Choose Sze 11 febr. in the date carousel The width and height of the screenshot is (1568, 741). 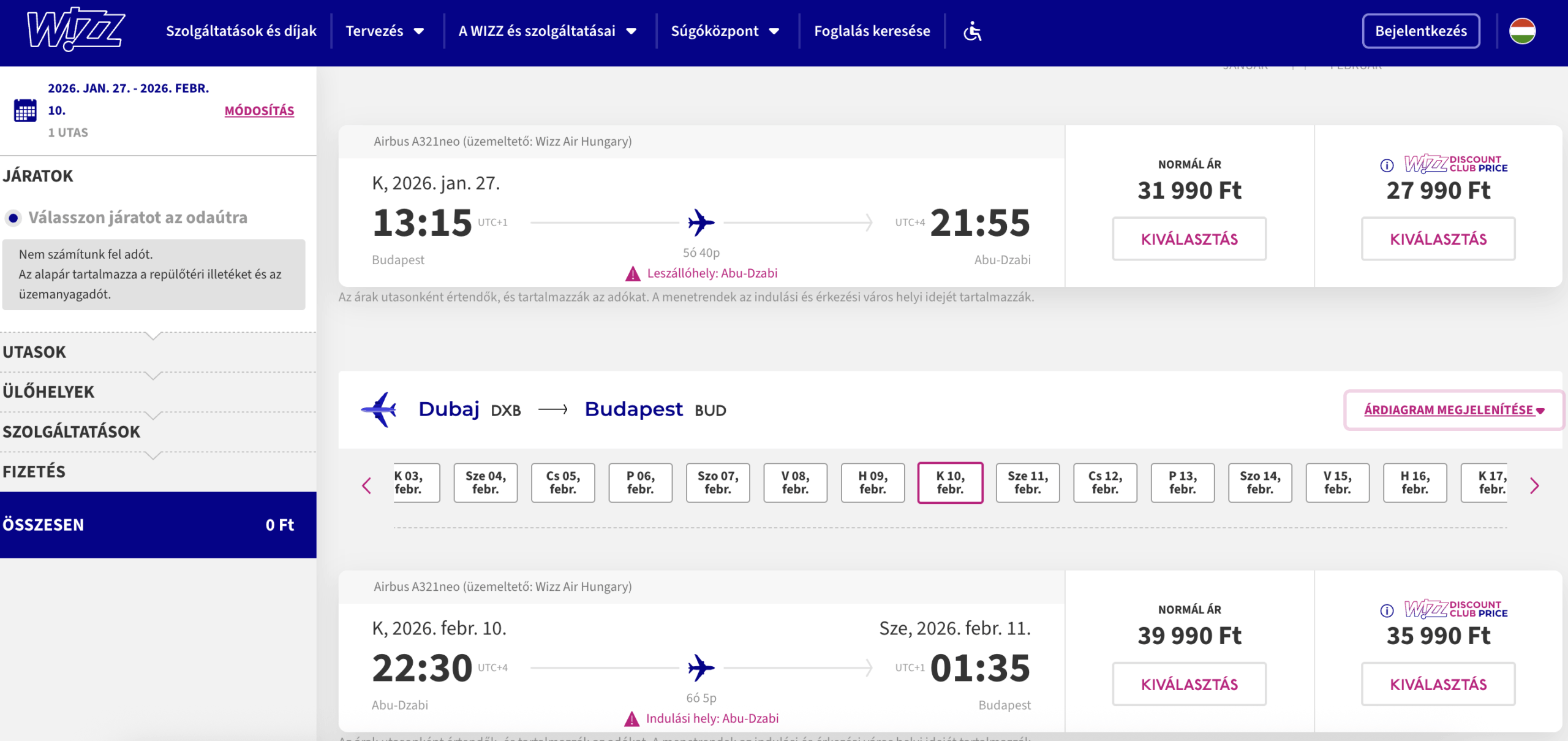click(x=1028, y=483)
